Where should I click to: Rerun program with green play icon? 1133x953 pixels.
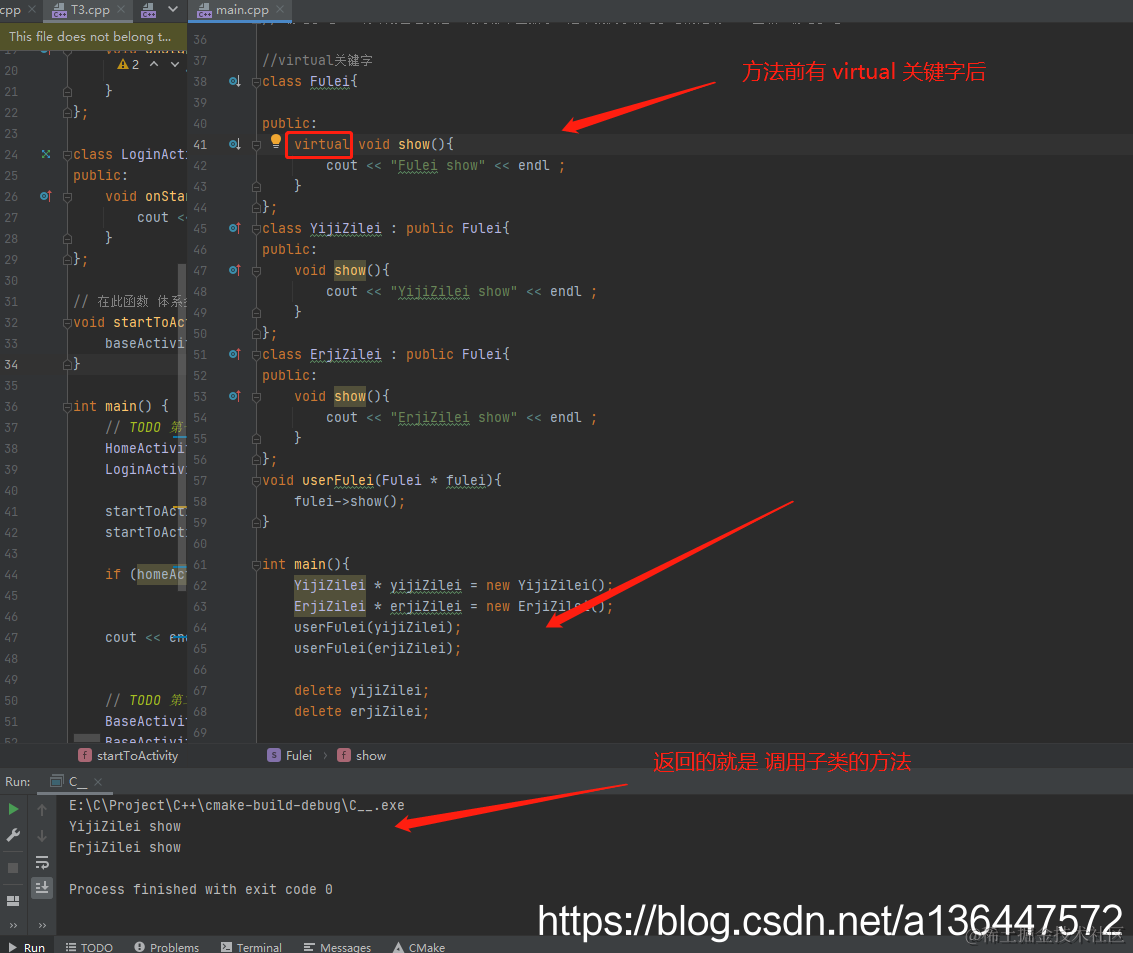coord(13,809)
